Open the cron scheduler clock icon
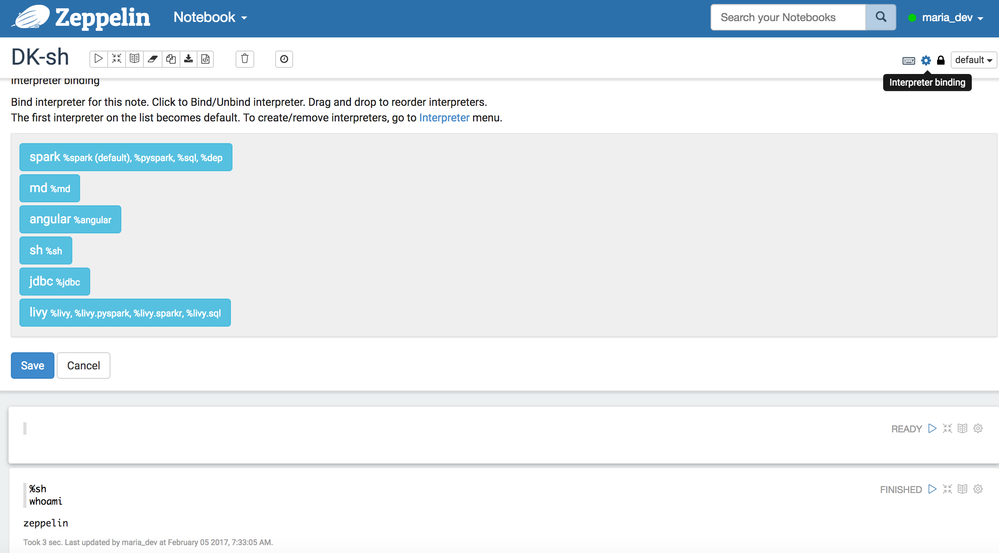999x553 pixels. pyautogui.click(x=284, y=59)
